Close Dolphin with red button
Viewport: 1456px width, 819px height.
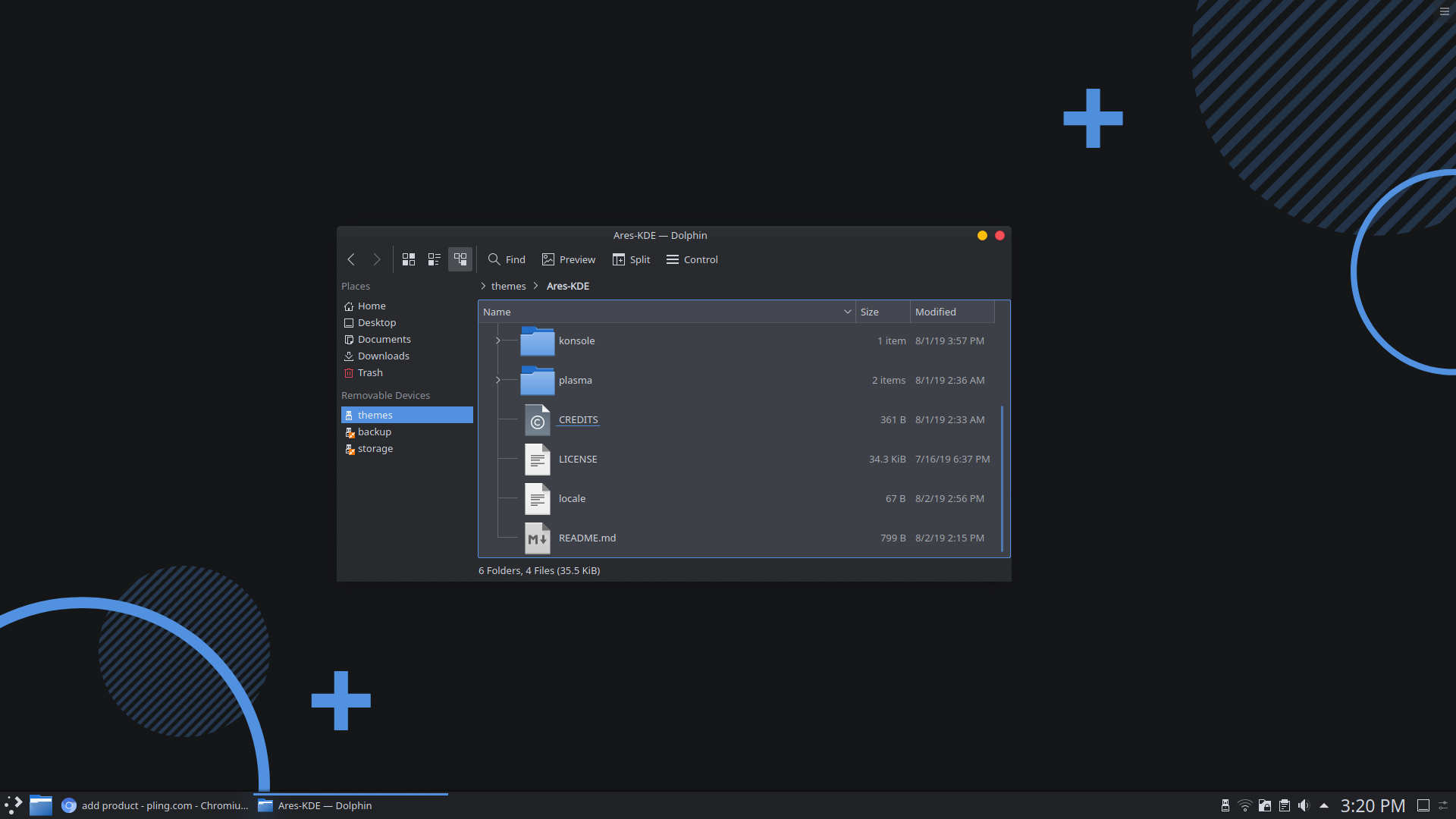click(999, 235)
